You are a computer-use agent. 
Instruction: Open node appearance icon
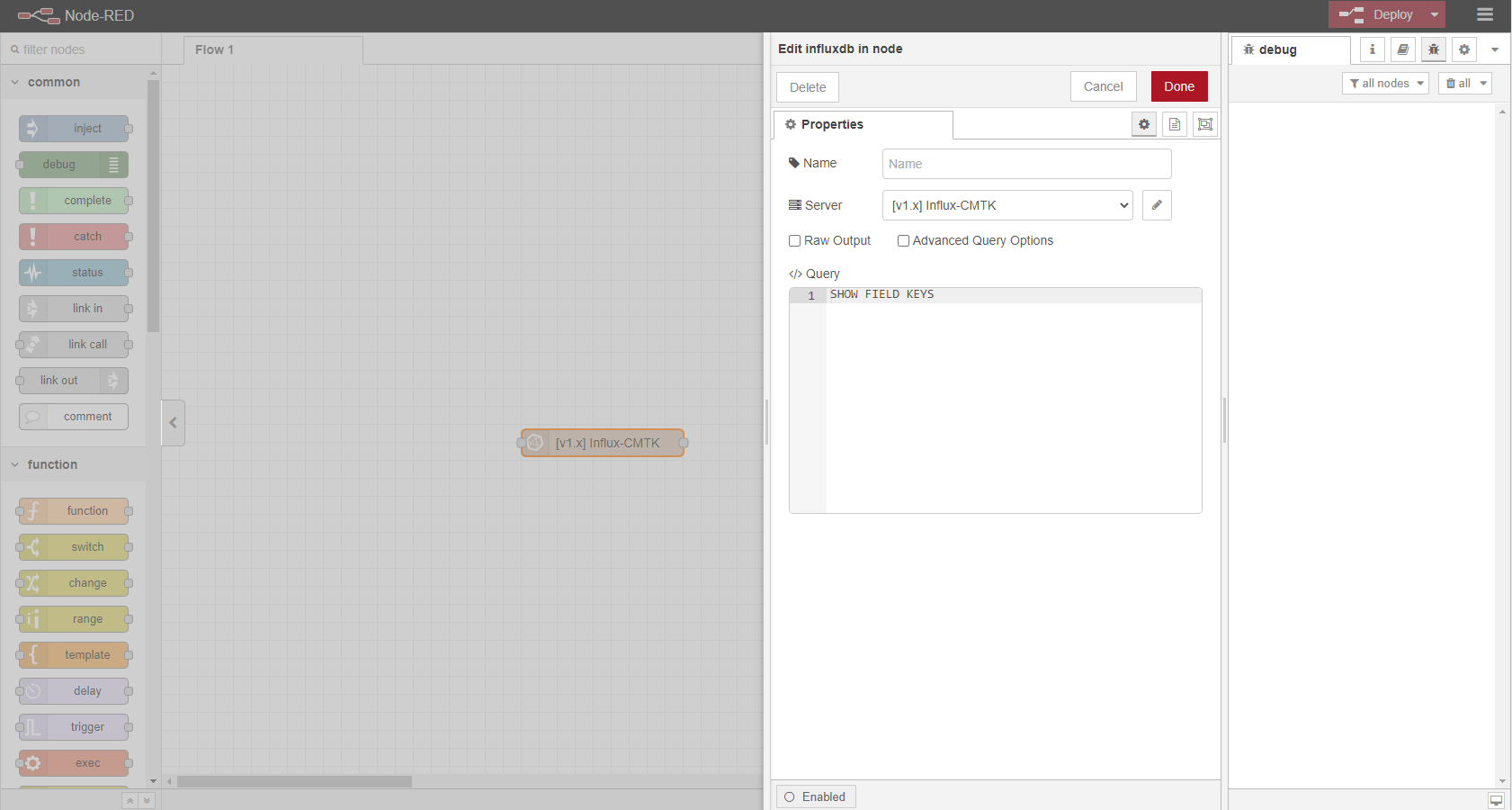click(x=1205, y=124)
